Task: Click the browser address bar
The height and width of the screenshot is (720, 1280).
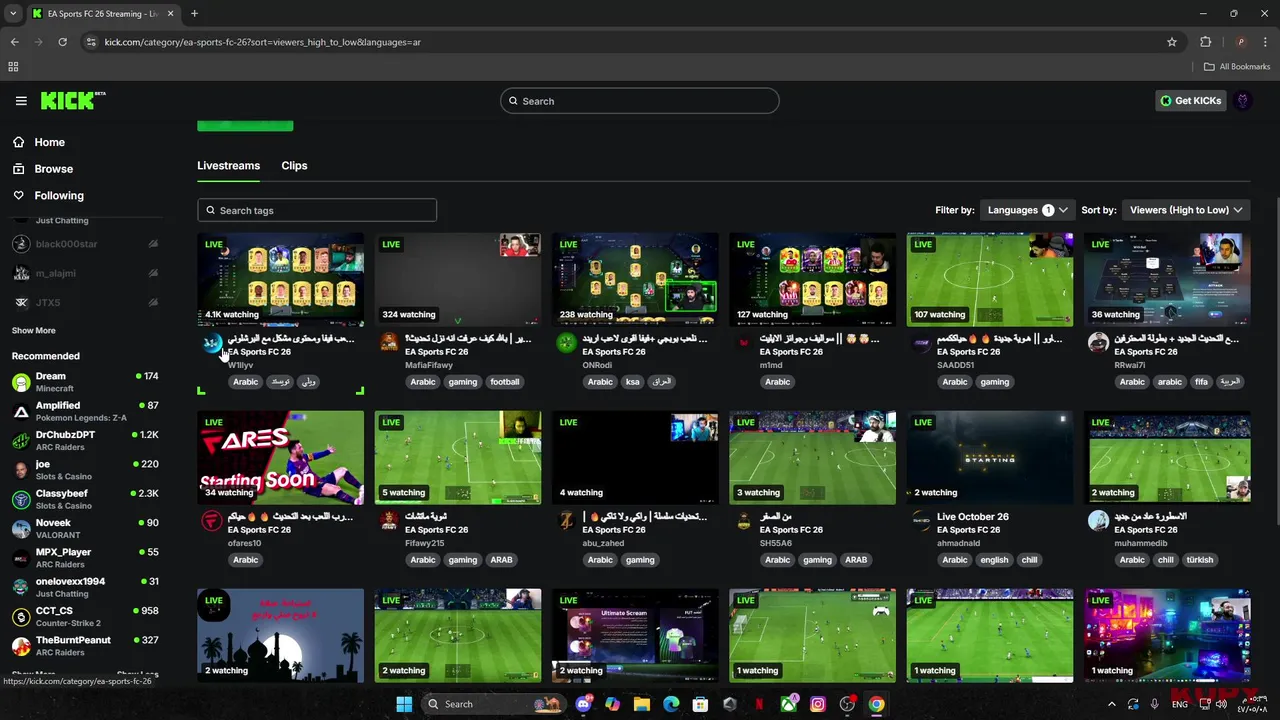Action: tap(630, 42)
